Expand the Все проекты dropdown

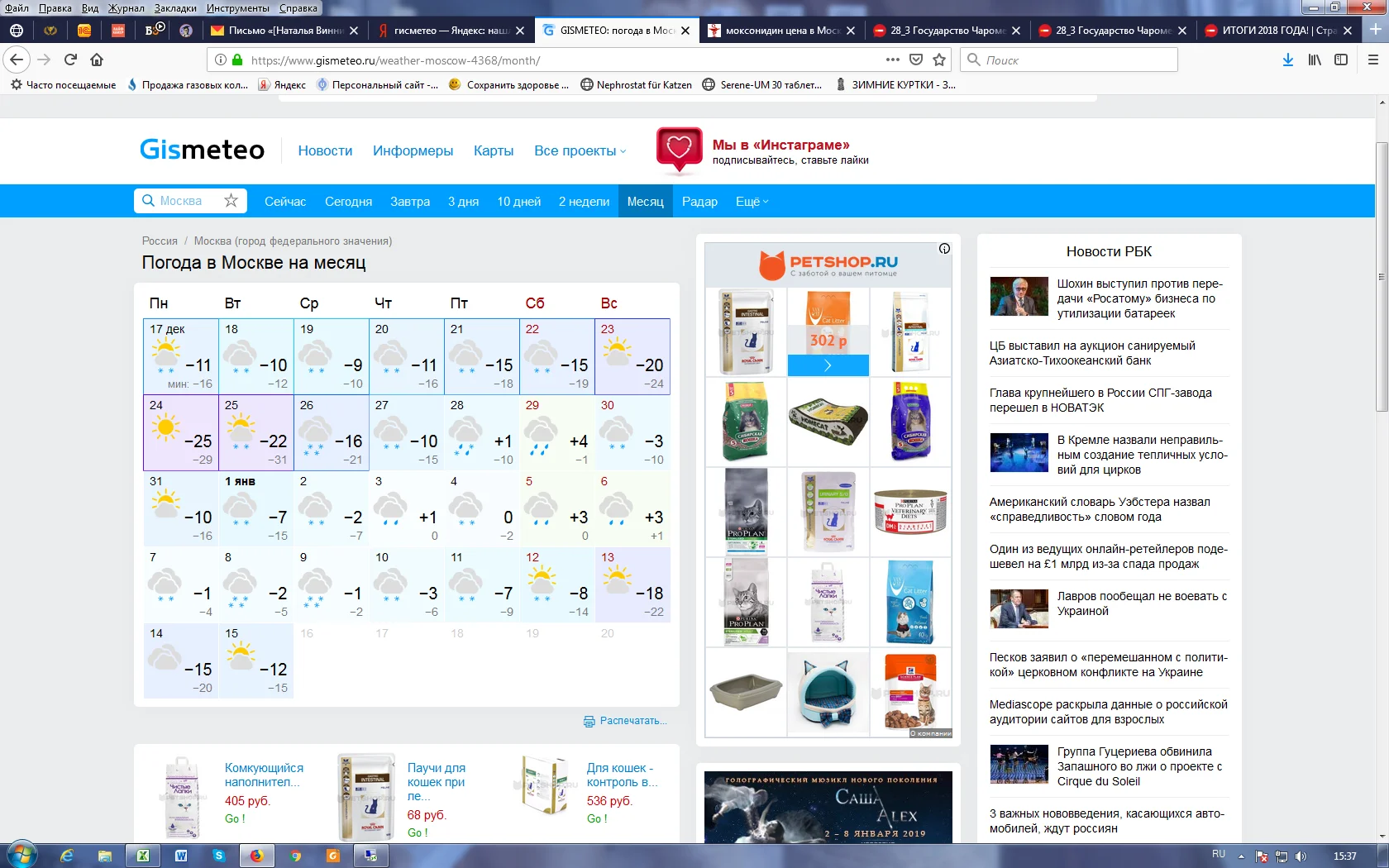click(x=580, y=150)
